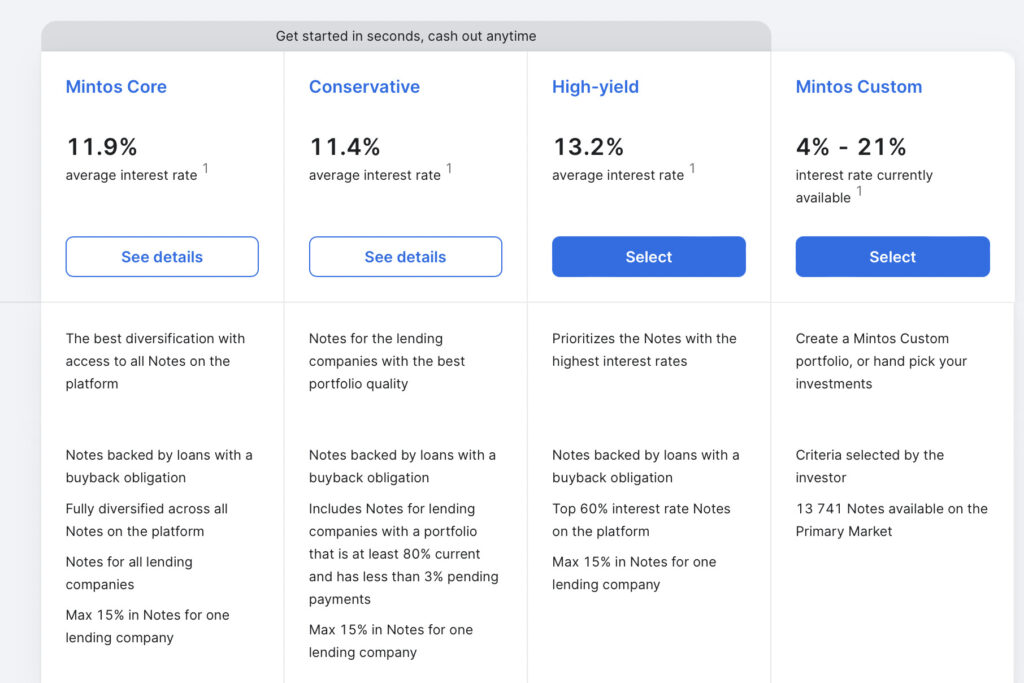Image resolution: width=1024 pixels, height=683 pixels.
Task: Click the 11.9% average interest rate value
Action: click(x=102, y=147)
